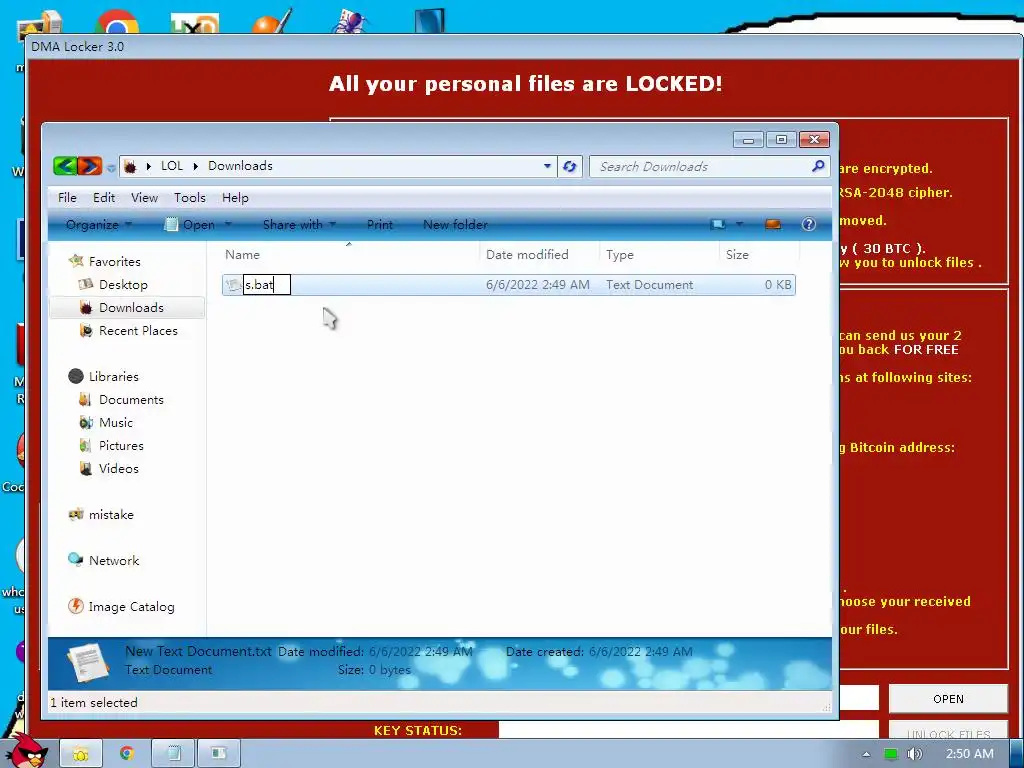Click the Downloads breadcrumb in the address bar
The image size is (1024, 768).
pos(240,166)
